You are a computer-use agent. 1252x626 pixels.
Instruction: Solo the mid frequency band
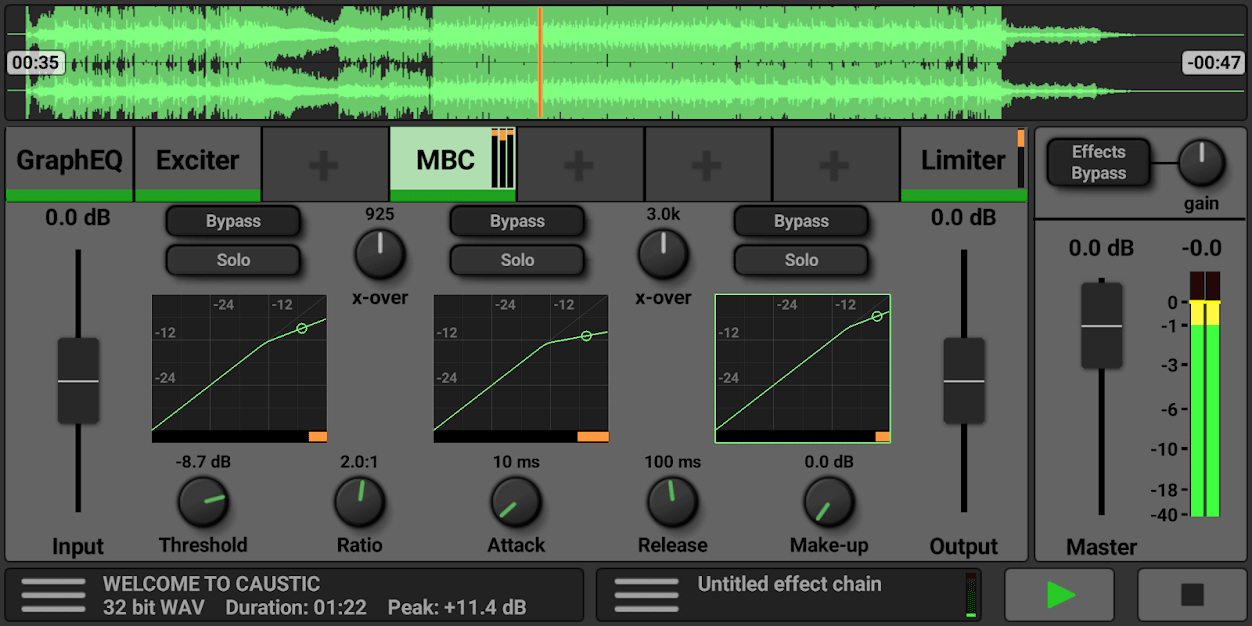517,260
